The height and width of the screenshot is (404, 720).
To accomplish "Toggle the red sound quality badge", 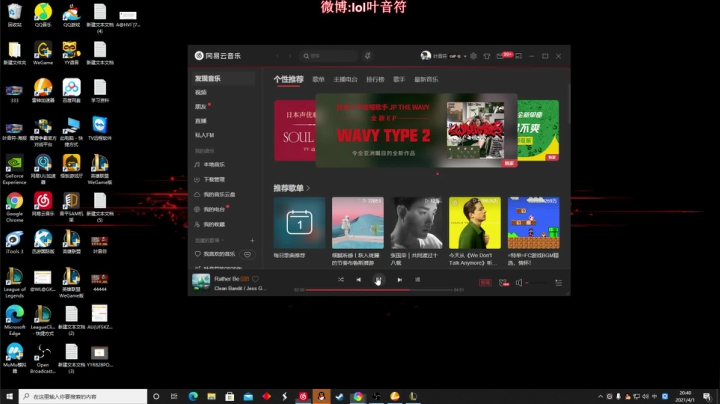I will tap(485, 283).
